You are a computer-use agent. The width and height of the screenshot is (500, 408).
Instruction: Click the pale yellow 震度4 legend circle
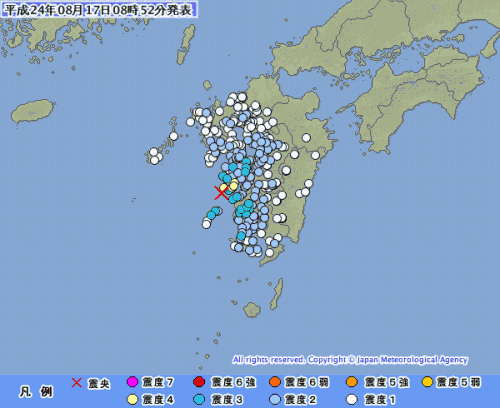click(132, 399)
